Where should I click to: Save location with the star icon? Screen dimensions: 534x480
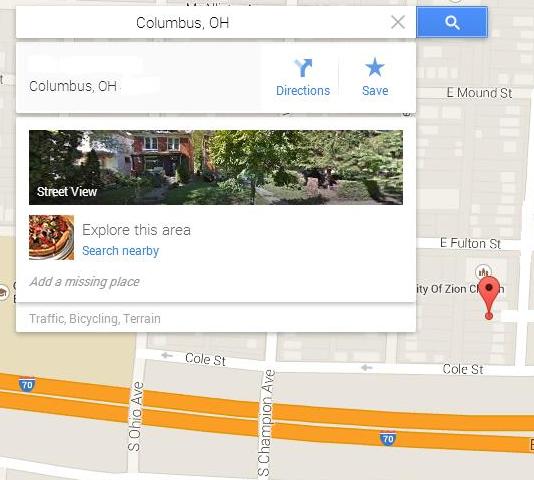tap(375, 67)
